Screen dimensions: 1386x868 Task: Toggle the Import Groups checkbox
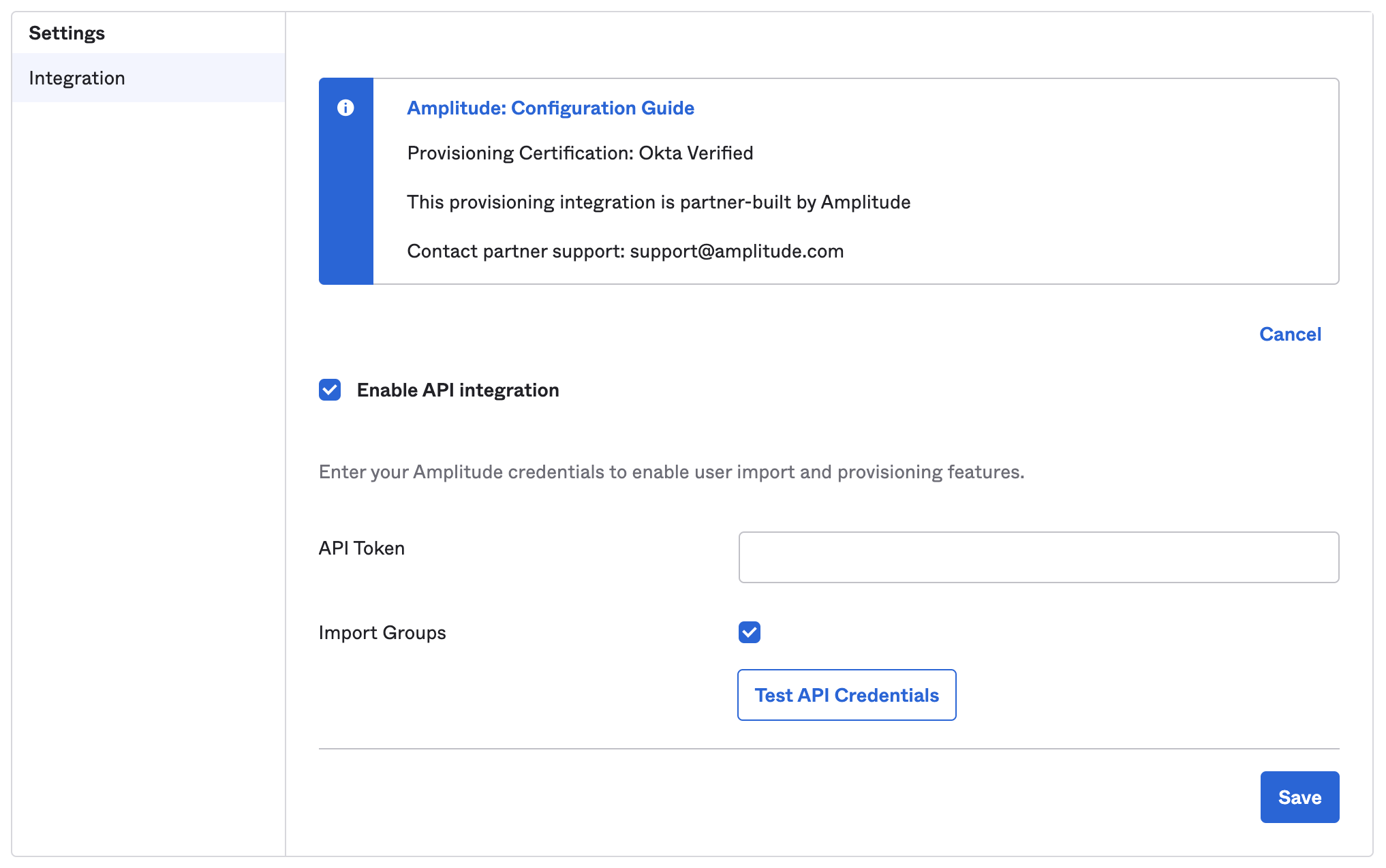click(749, 632)
